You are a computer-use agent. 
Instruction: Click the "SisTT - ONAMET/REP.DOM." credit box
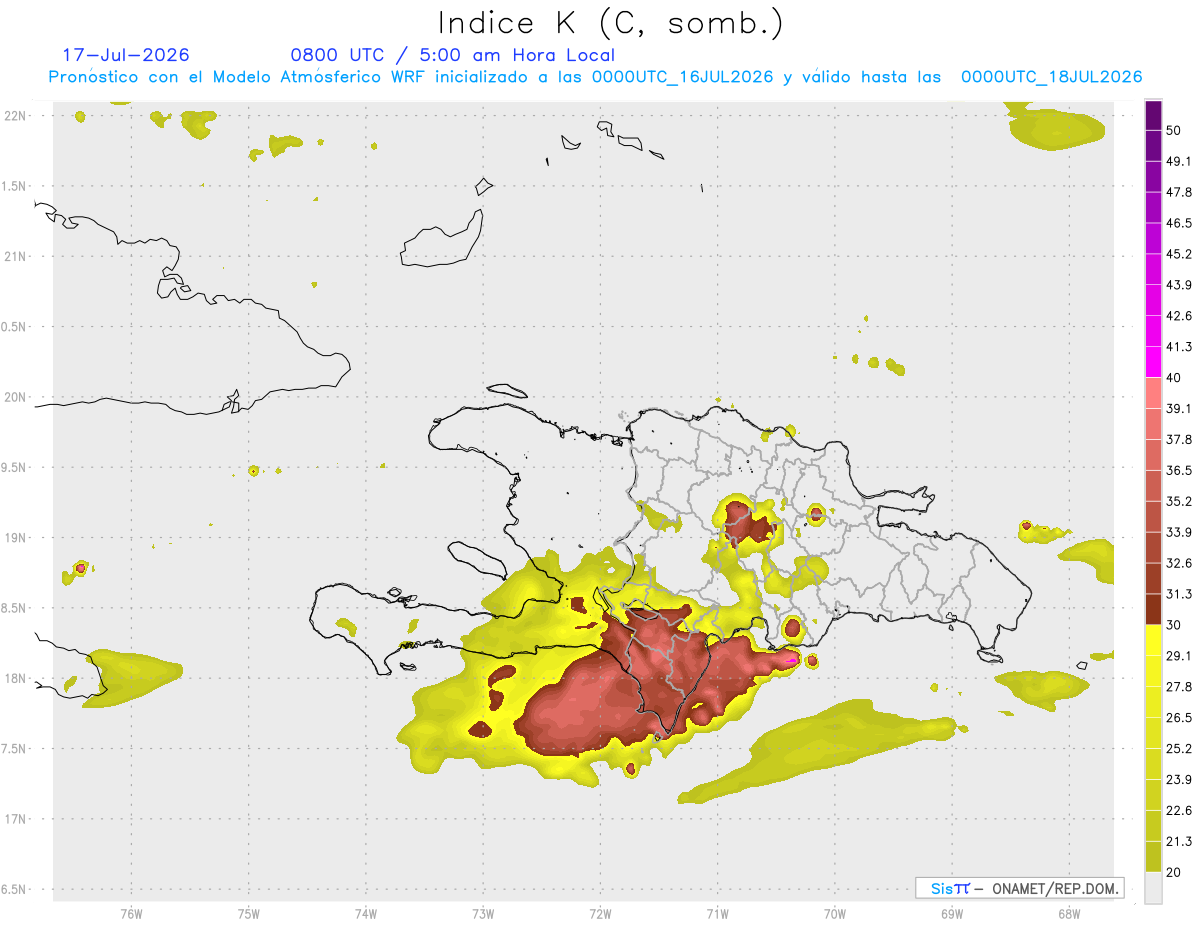[x=1020, y=888]
